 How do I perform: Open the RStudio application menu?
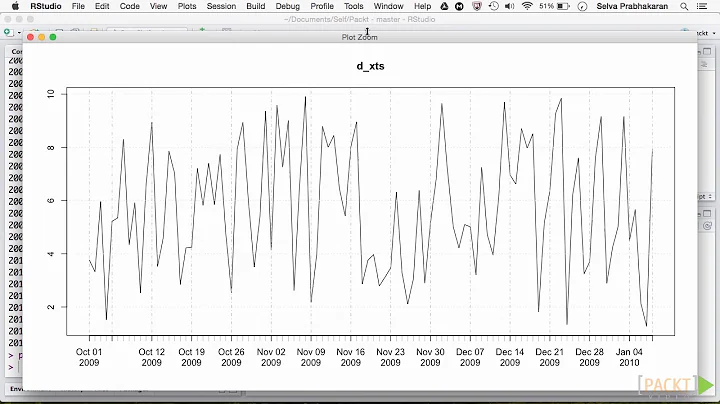coord(45,6)
